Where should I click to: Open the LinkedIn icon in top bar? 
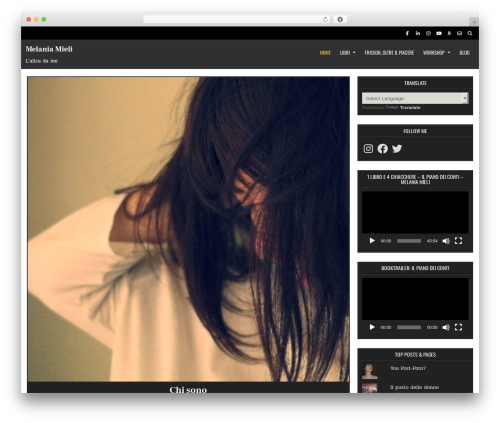tap(418, 33)
